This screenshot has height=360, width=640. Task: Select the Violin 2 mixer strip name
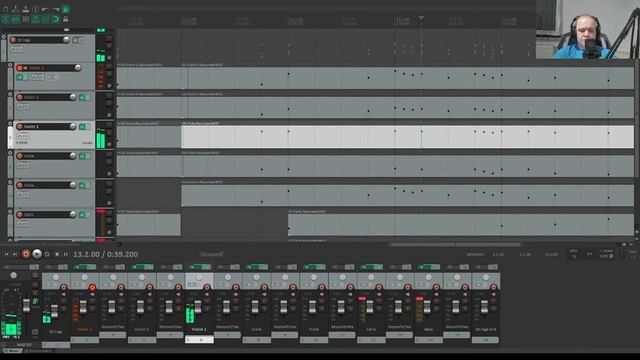[x=199, y=329]
